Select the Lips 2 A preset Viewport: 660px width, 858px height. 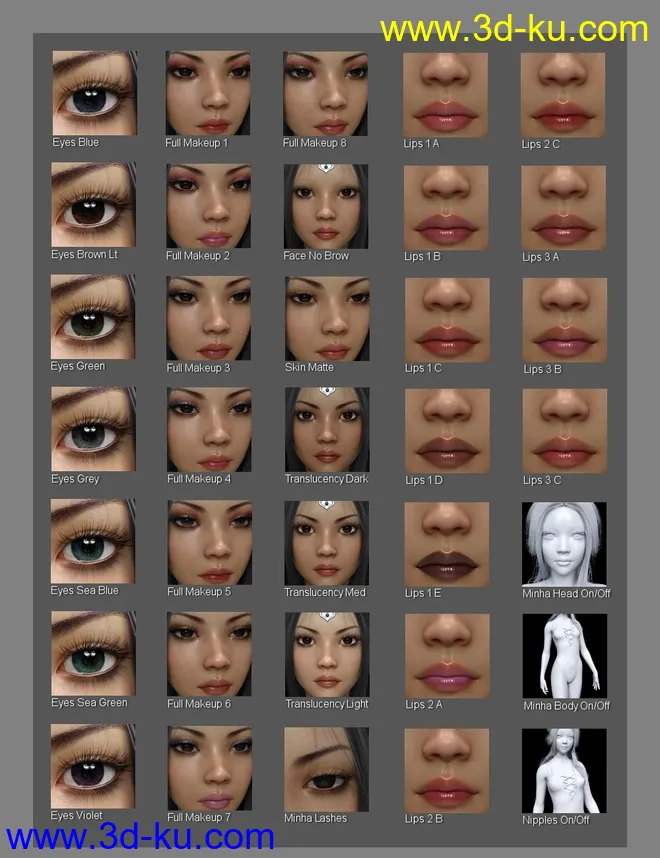coord(446,655)
